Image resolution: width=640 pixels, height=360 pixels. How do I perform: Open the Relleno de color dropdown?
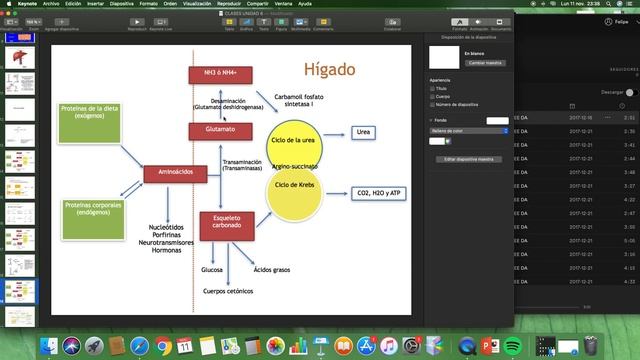pyautogui.click(x=469, y=131)
